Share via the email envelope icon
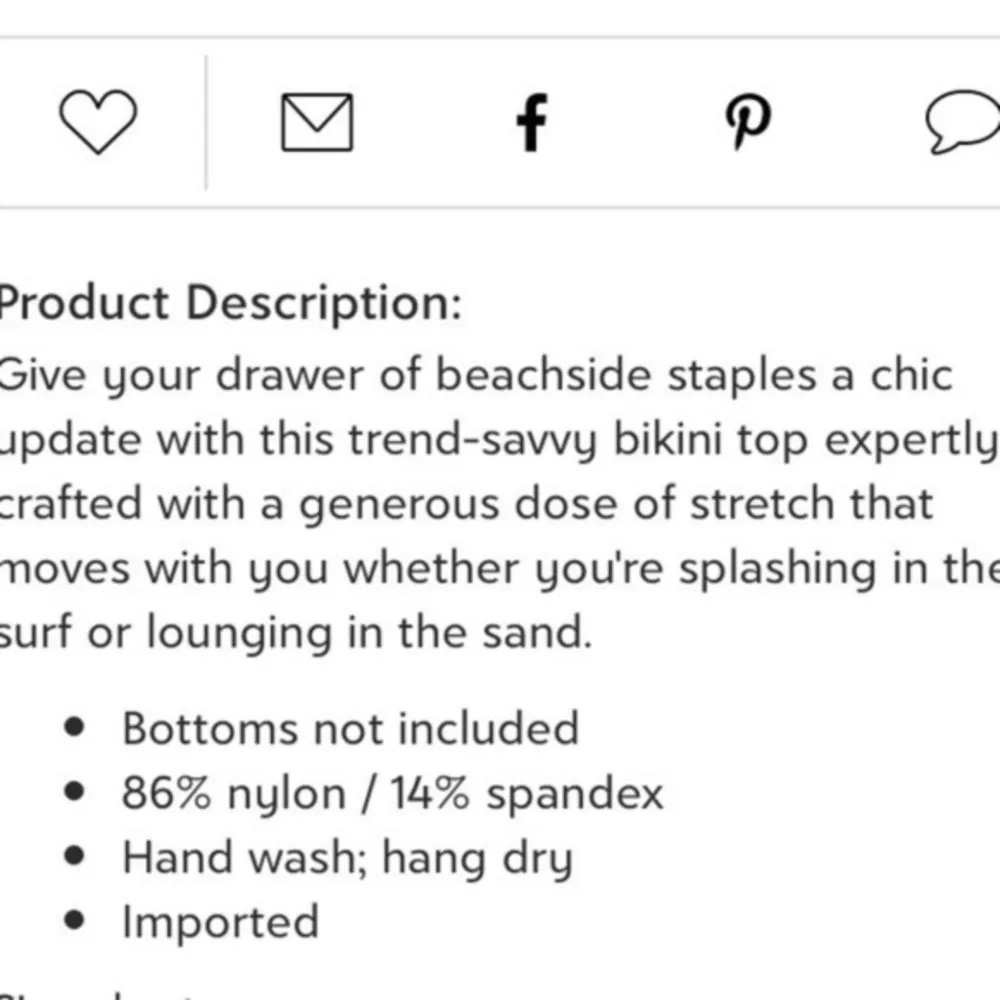 [x=316, y=123]
